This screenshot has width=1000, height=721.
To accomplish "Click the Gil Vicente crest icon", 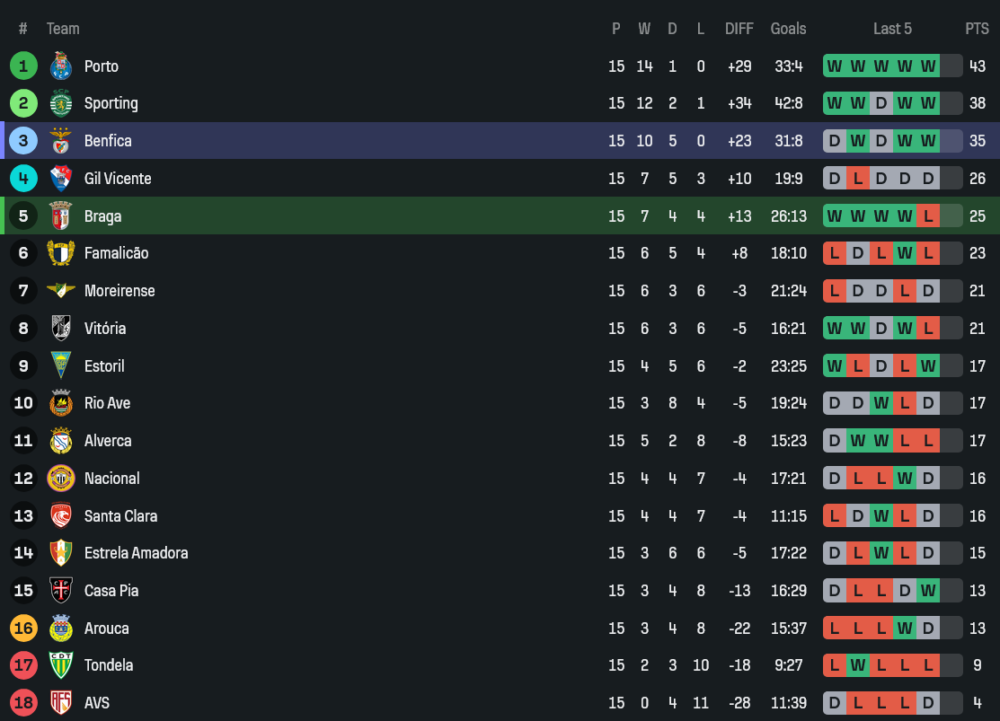I will point(61,178).
